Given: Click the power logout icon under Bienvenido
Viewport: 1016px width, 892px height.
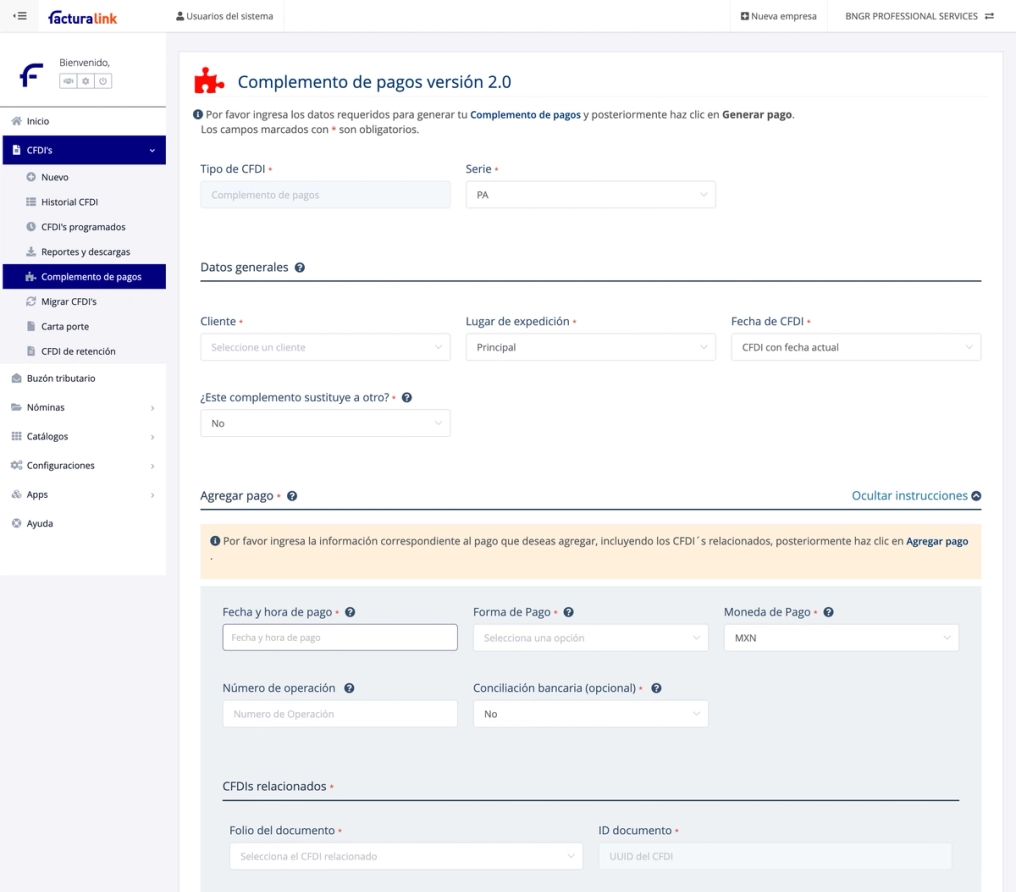Looking at the screenshot, I should [103, 81].
